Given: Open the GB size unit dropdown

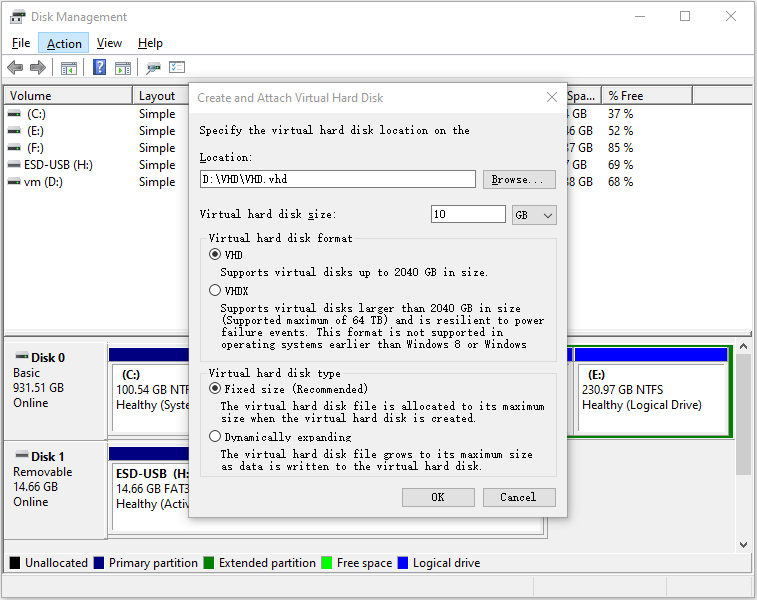Looking at the screenshot, I should point(534,215).
